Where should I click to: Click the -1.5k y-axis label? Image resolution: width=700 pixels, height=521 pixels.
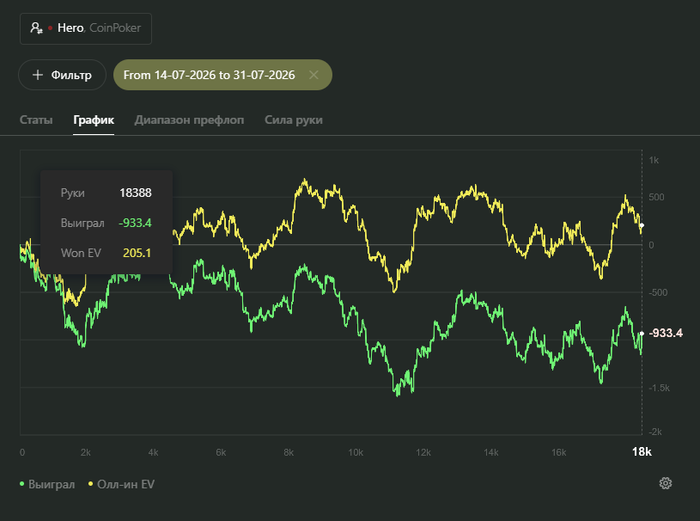pos(659,388)
